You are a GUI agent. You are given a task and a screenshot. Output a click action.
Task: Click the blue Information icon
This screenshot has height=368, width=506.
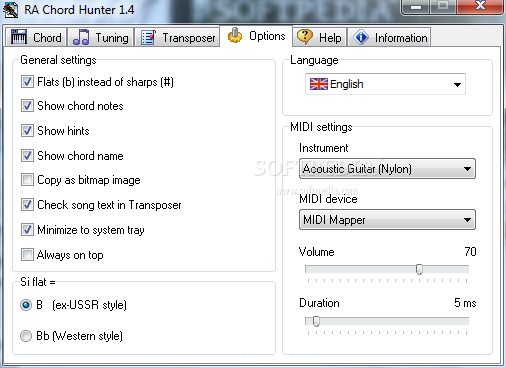point(361,37)
